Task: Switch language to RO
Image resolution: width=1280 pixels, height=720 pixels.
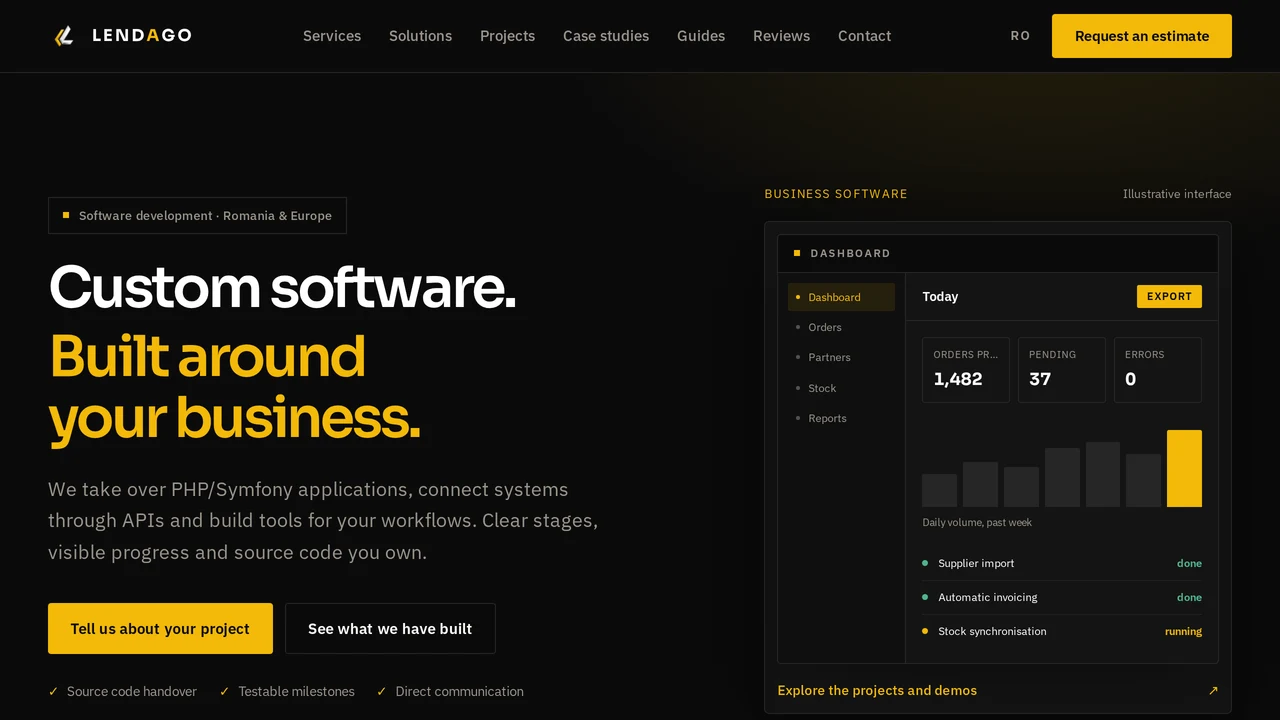Action: click(x=1020, y=36)
